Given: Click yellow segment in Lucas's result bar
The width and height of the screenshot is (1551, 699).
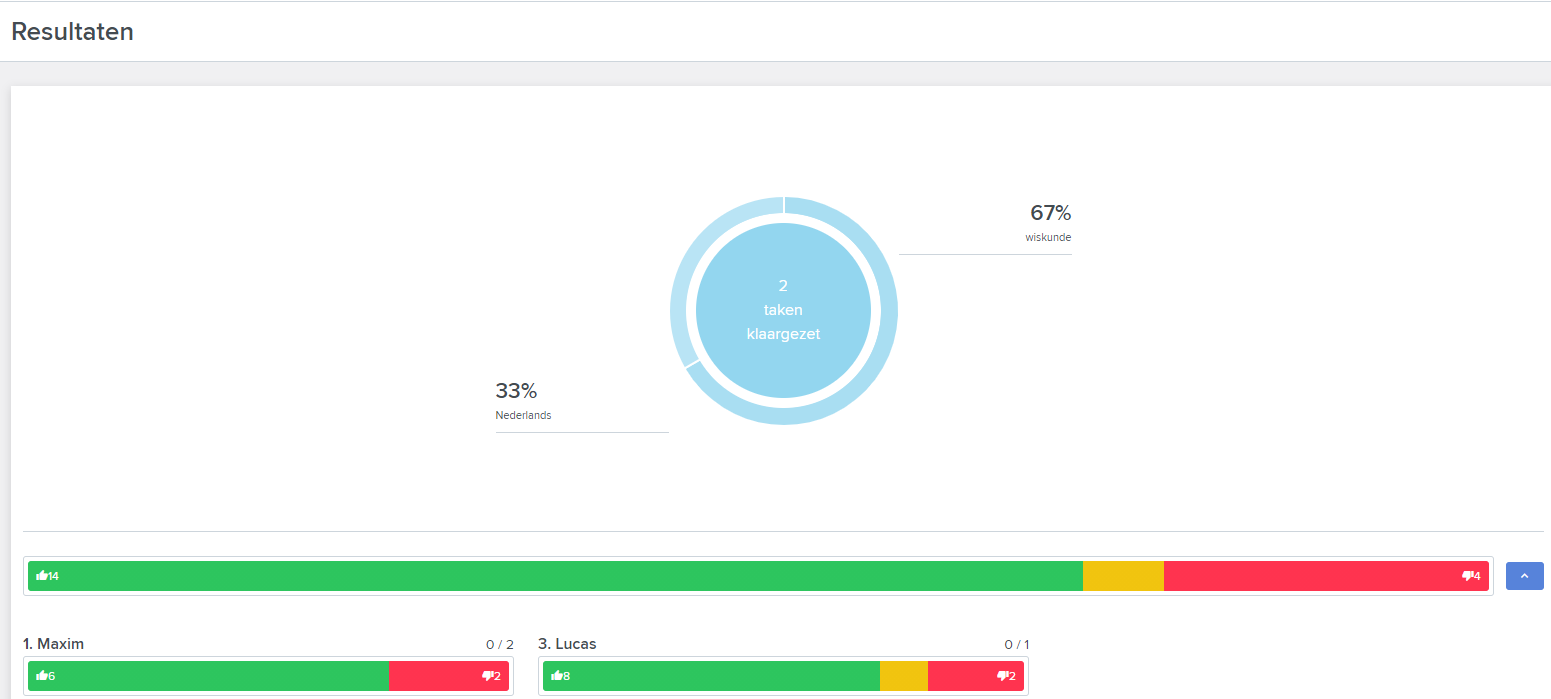Looking at the screenshot, I should point(903,676).
